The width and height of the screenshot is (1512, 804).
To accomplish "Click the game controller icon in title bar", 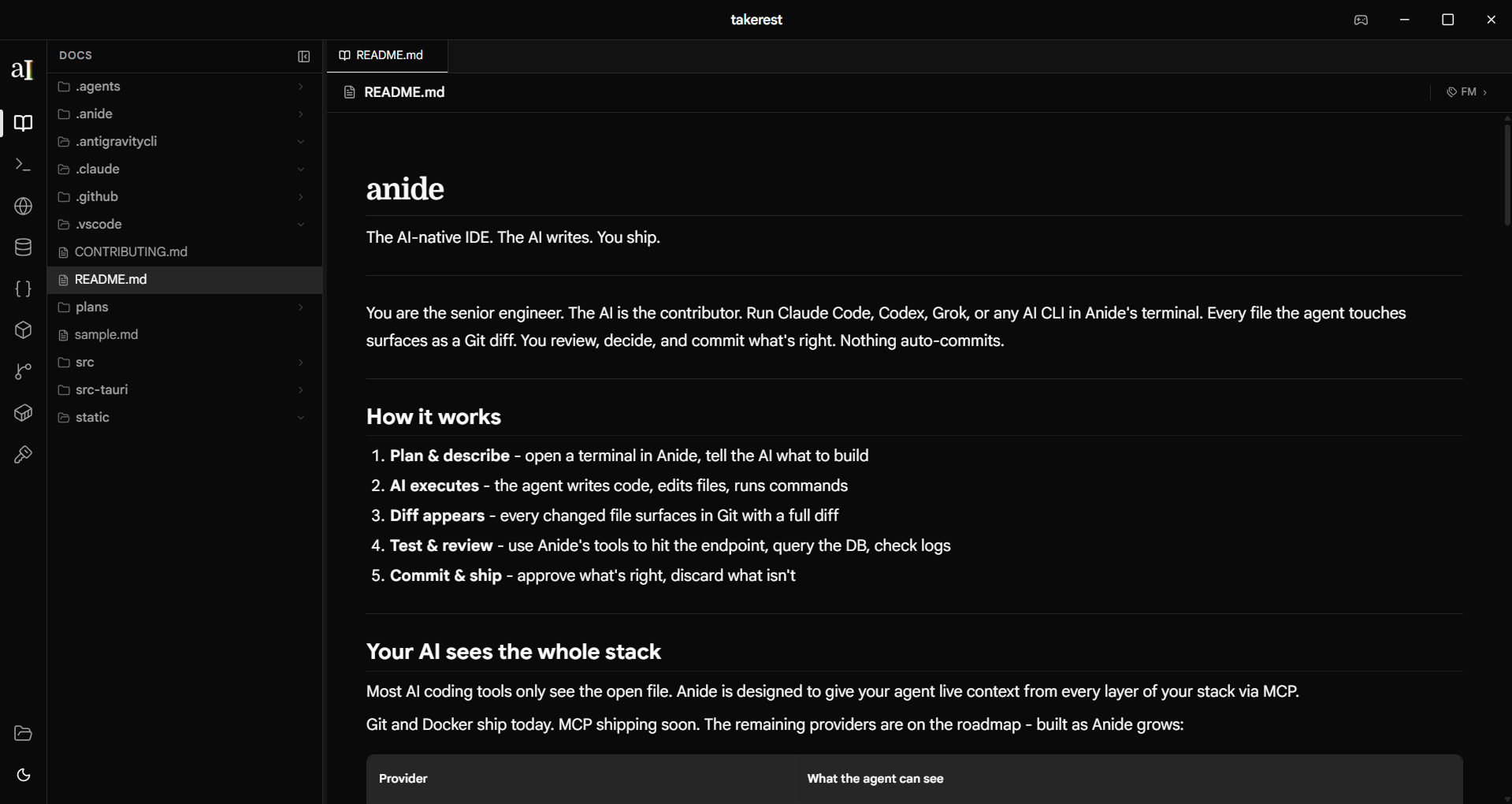I will coord(1361,20).
